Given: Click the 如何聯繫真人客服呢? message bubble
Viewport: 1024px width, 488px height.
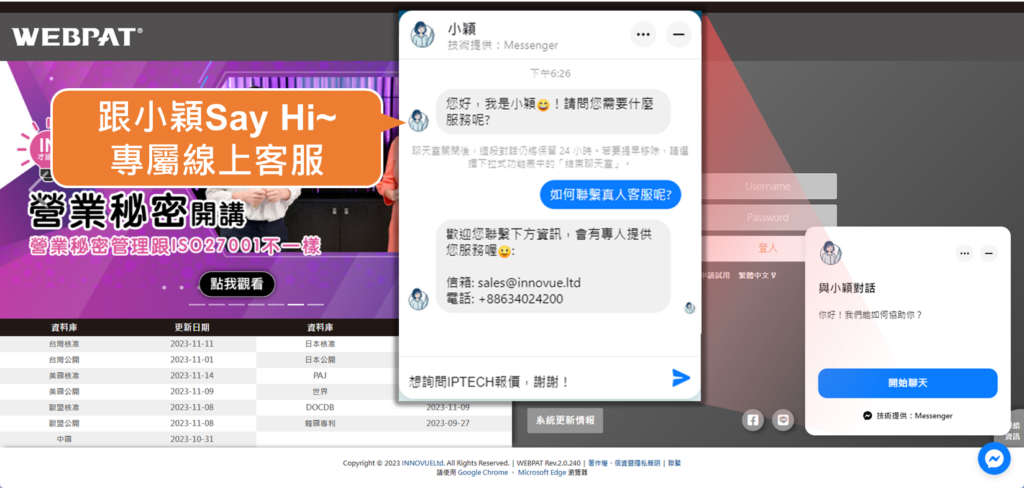Looking at the screenshot, I should (610, 195).
